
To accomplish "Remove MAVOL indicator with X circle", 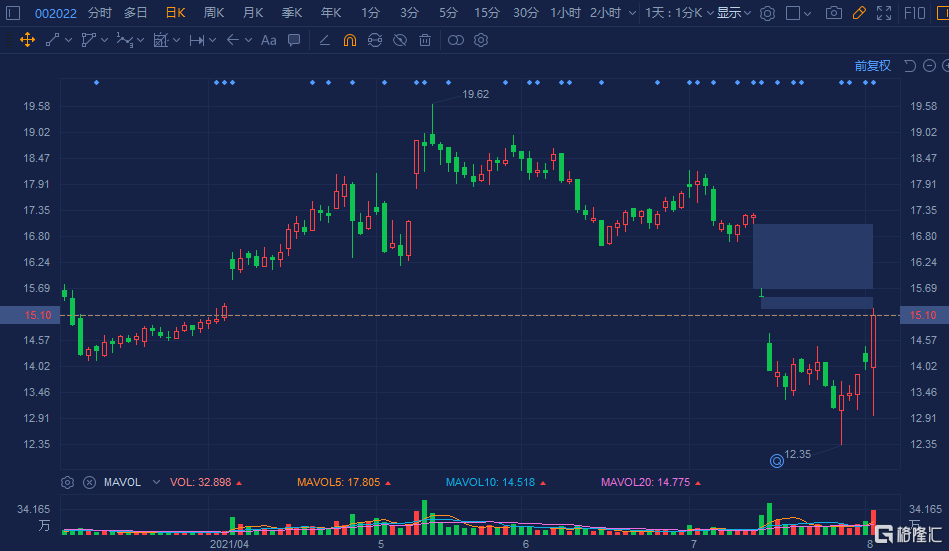I will coord(89,483).
